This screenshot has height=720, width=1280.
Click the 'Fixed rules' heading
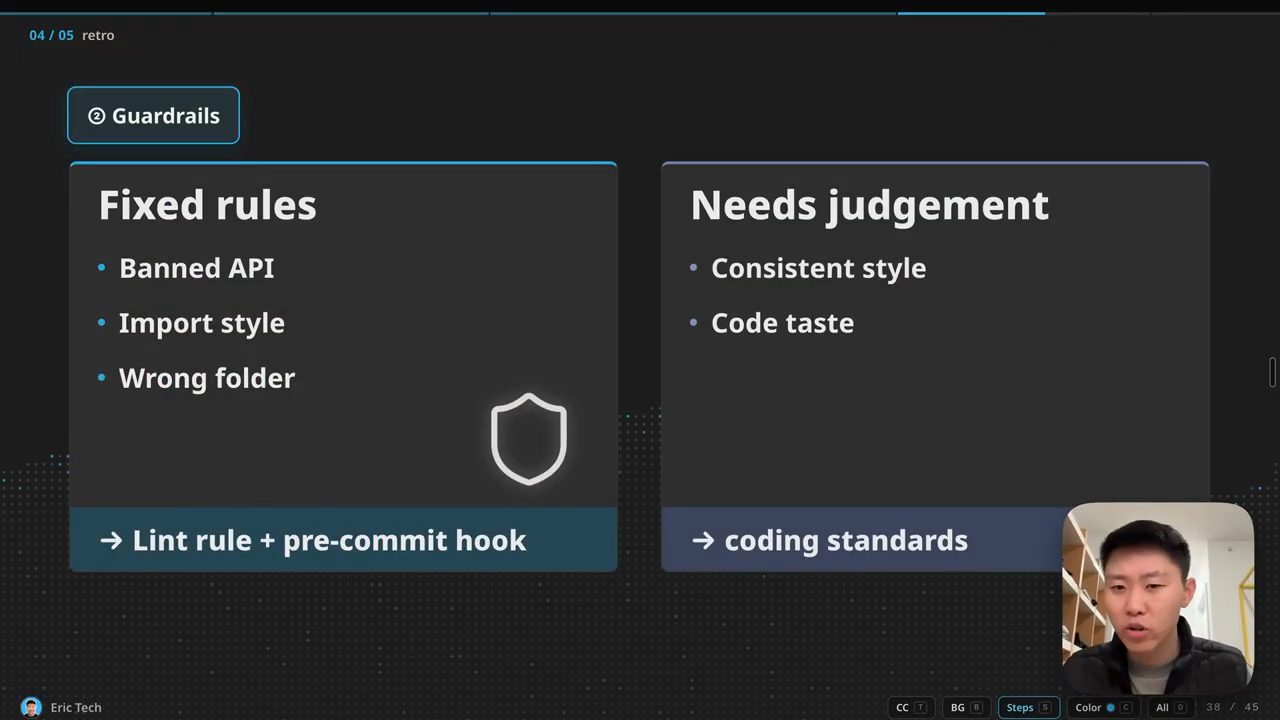tap(207, 205)
